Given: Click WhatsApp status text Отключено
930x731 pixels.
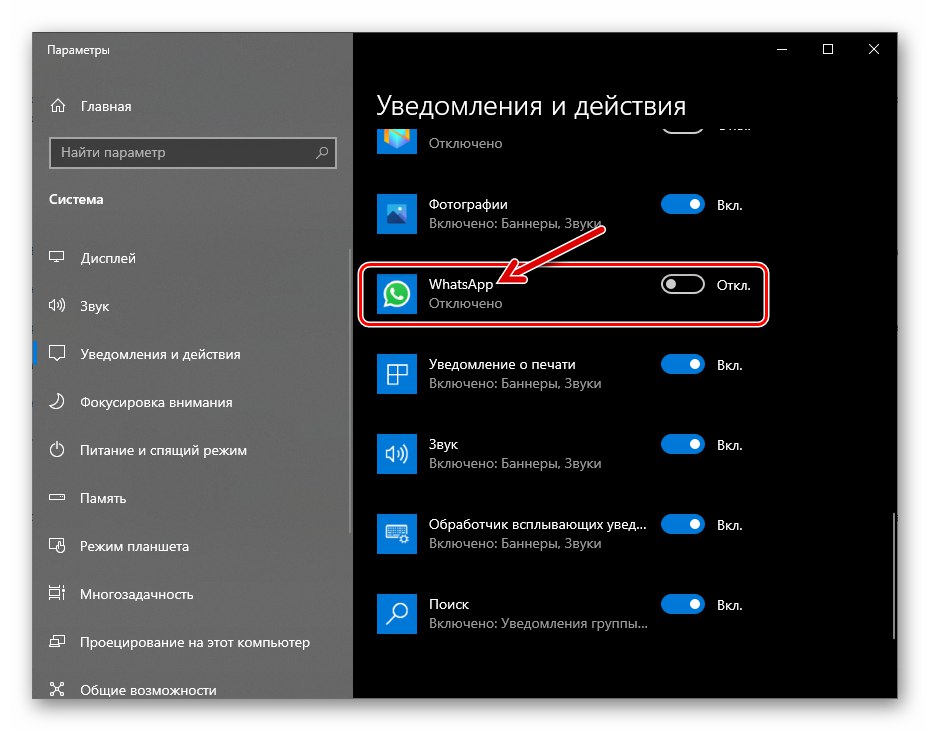Looking at the screenshot, I should (x=466, y=303).
